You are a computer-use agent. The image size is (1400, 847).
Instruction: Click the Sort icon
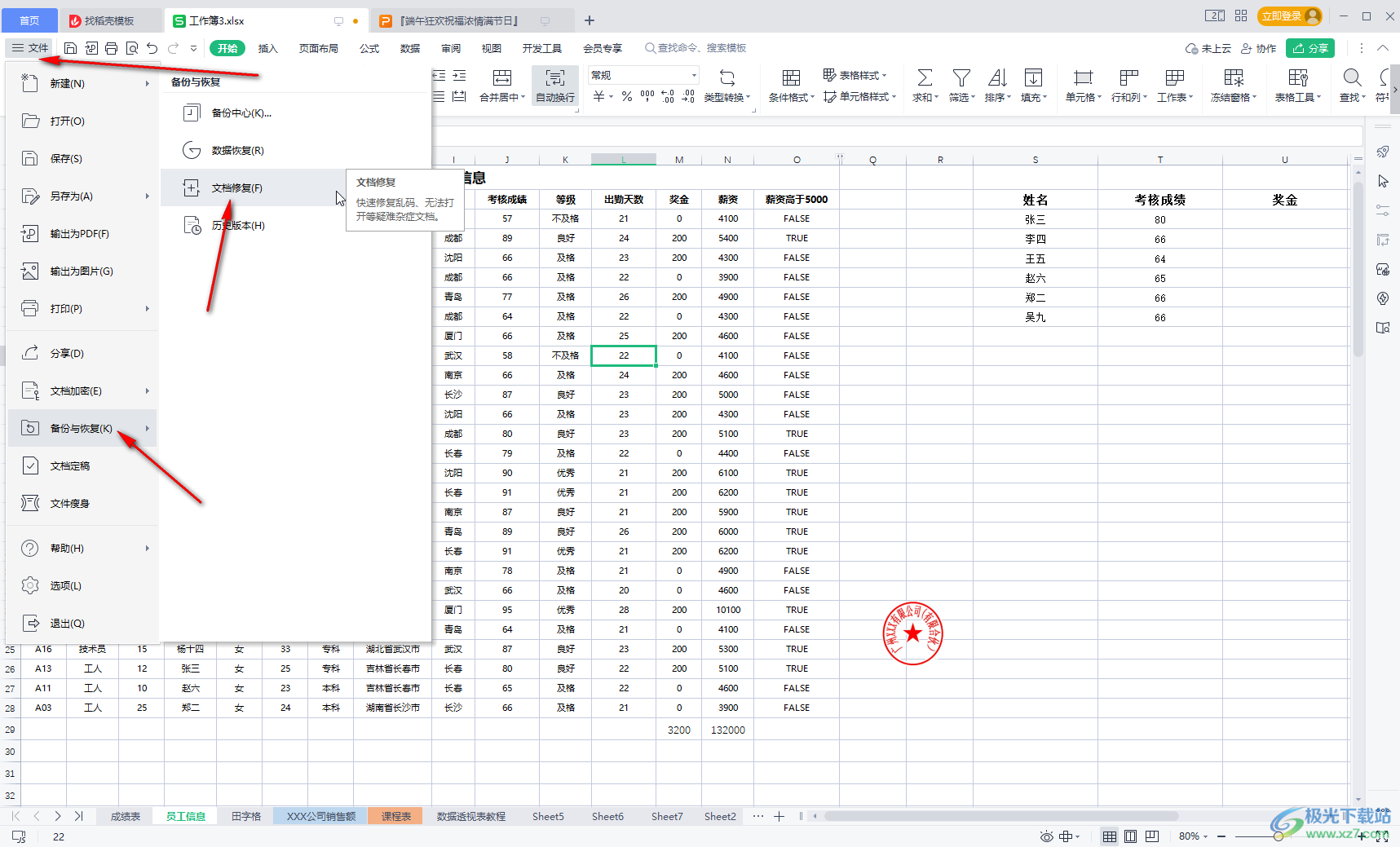click(997, 77)
